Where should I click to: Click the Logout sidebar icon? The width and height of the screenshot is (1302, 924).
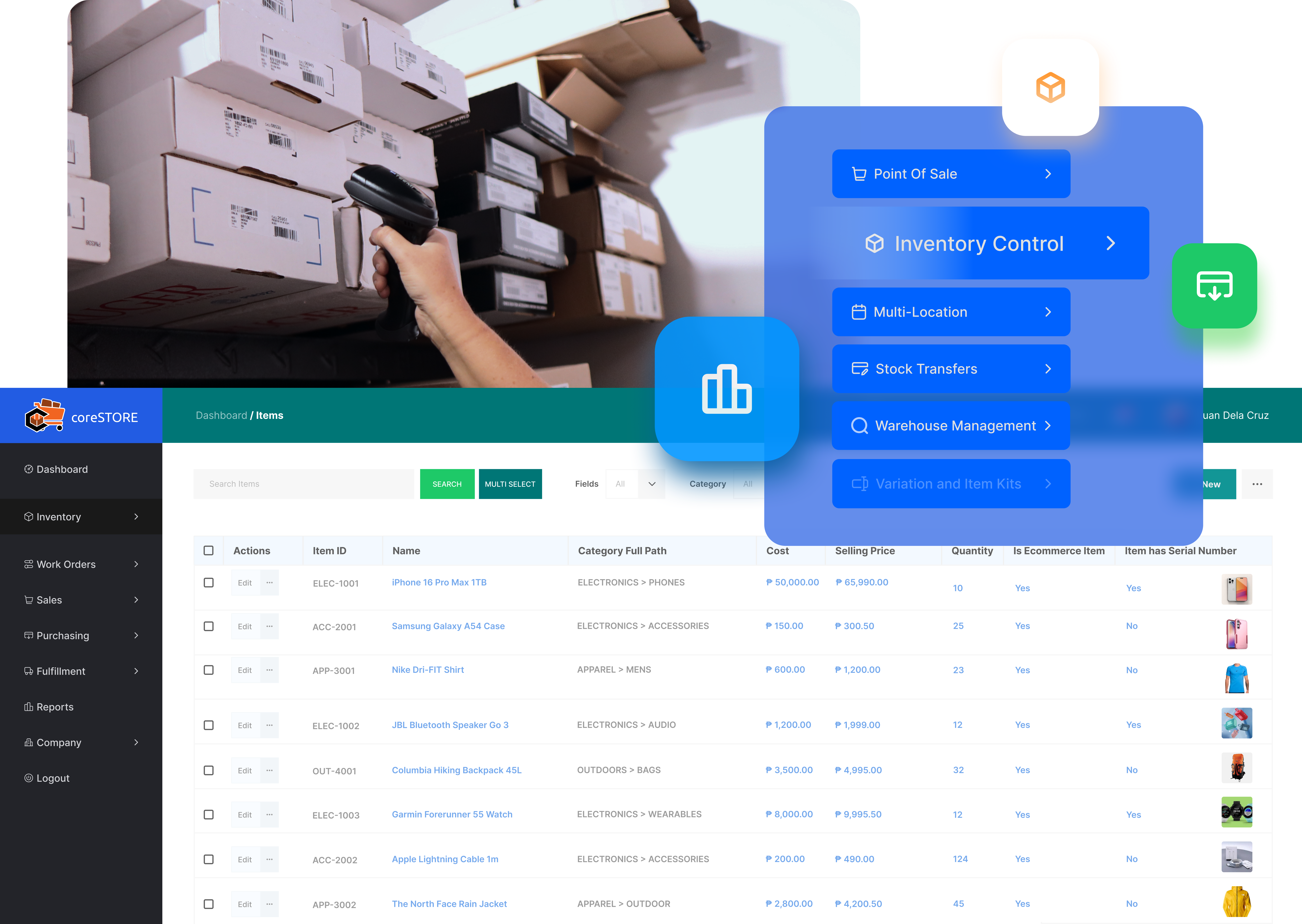tap(28, 778)
